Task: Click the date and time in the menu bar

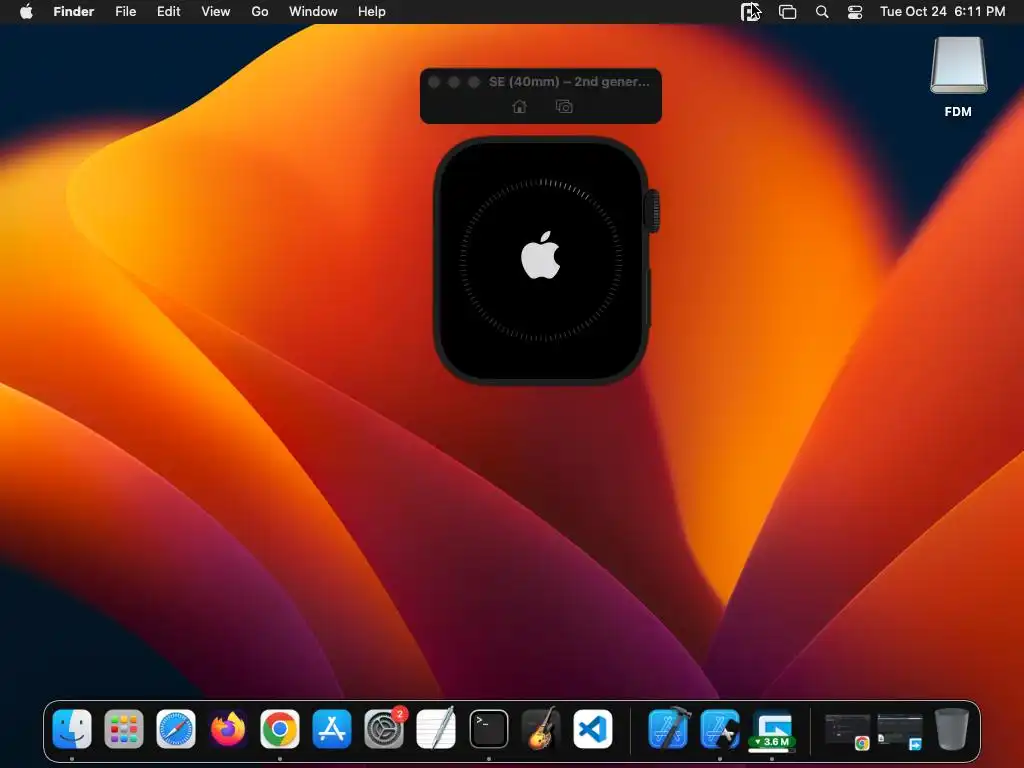Action: point(942,11)
